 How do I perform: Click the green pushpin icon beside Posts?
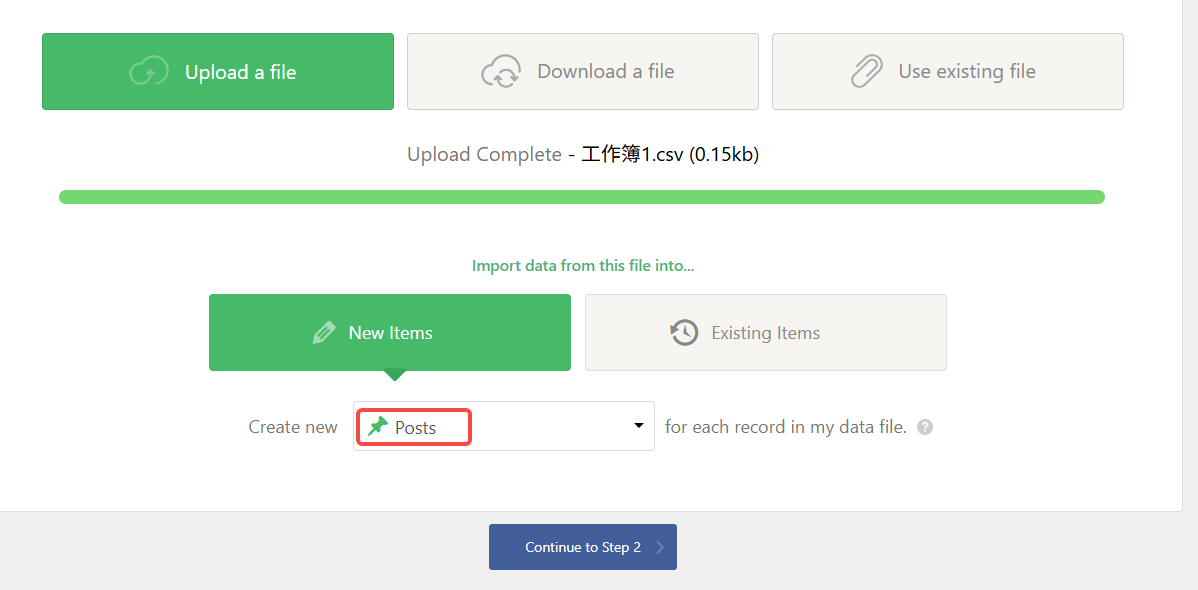point(377,427)
